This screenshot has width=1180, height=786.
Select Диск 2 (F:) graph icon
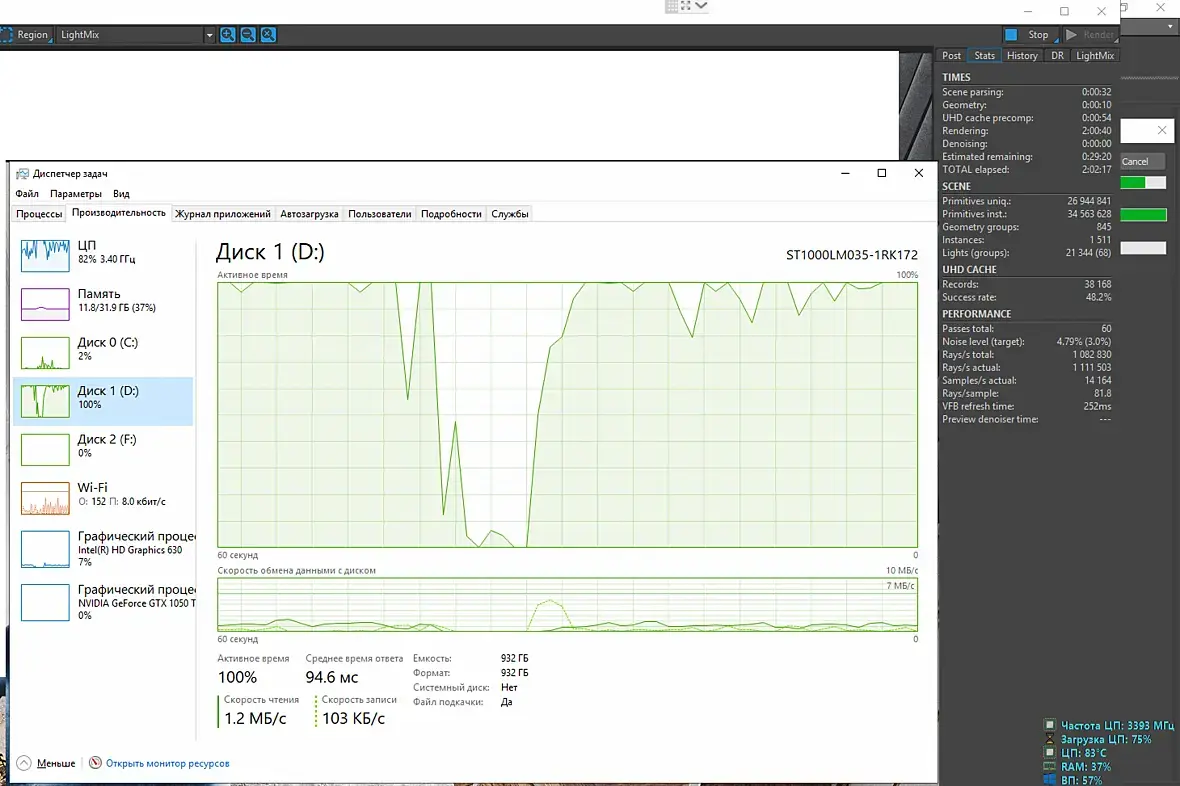pos(45,449)
